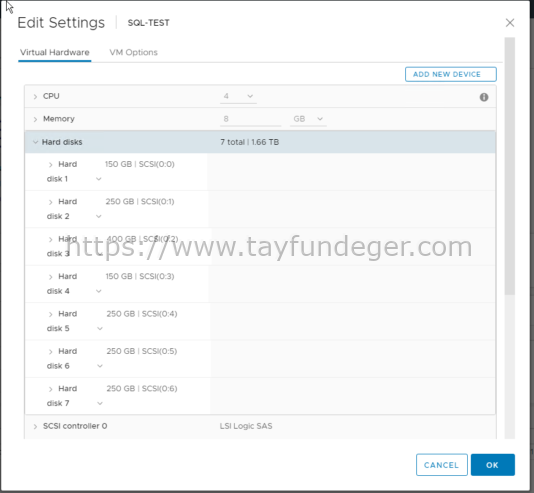
Task: Open the memory unit GB dropdown
Action: [308, 119]
